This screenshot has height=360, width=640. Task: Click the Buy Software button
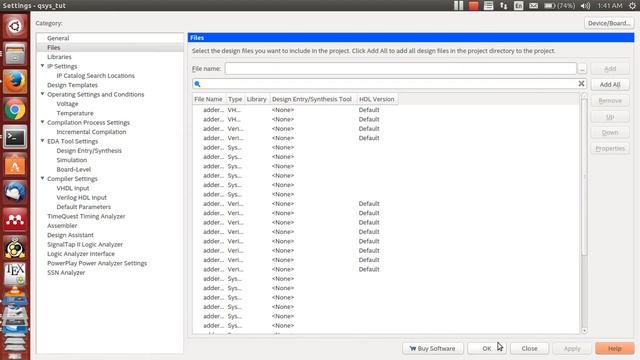pos(433,348)
